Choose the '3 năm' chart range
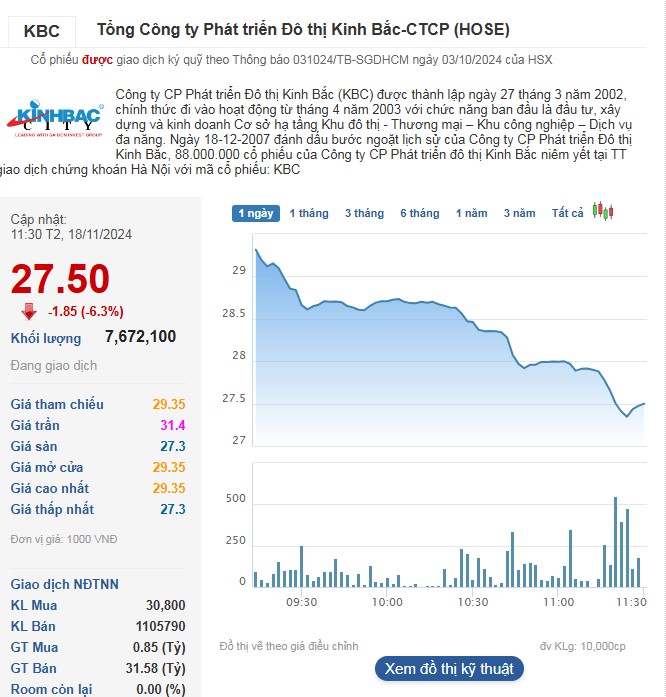The height and width of the screenshot is (697, 666). [519, 213]
